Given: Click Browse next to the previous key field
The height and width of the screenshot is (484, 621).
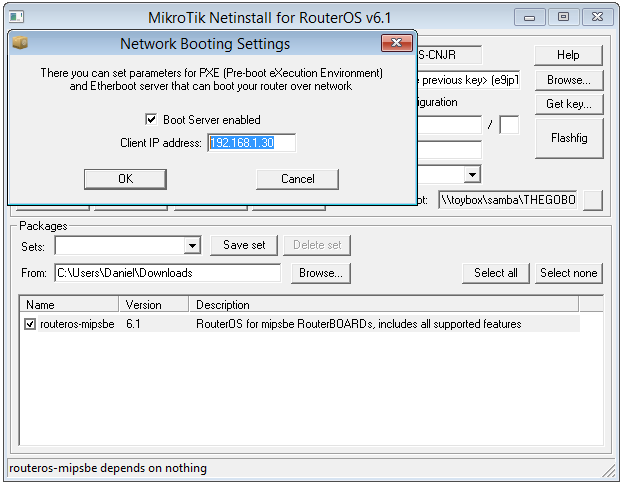Looking at the screenshot, I should 569,80.
